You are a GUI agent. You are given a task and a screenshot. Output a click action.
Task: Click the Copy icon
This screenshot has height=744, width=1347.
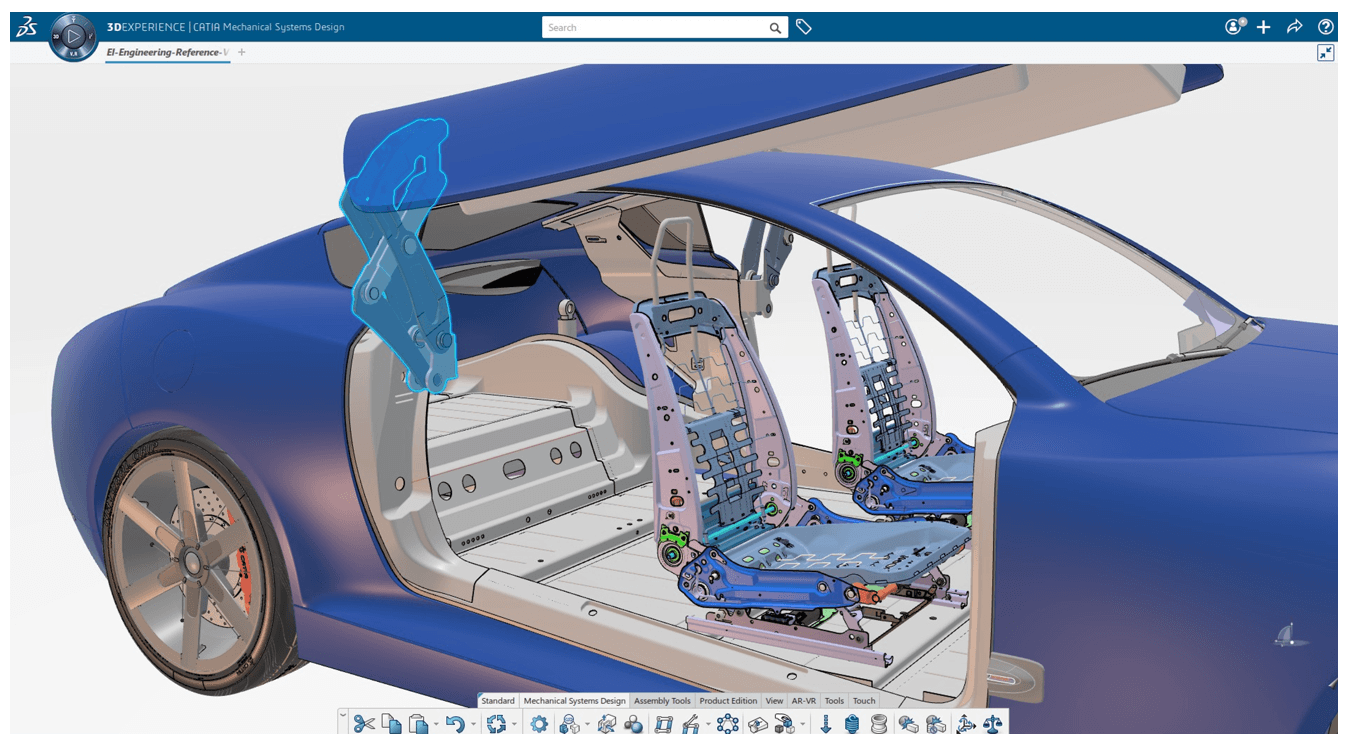pos(393,723)
